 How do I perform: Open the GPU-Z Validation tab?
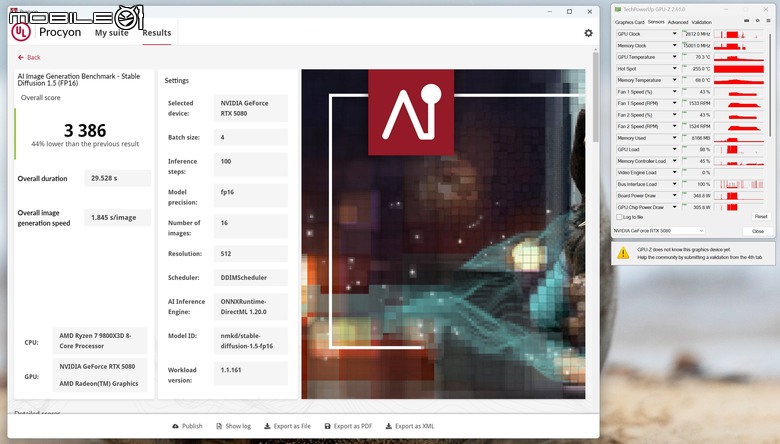701,22
